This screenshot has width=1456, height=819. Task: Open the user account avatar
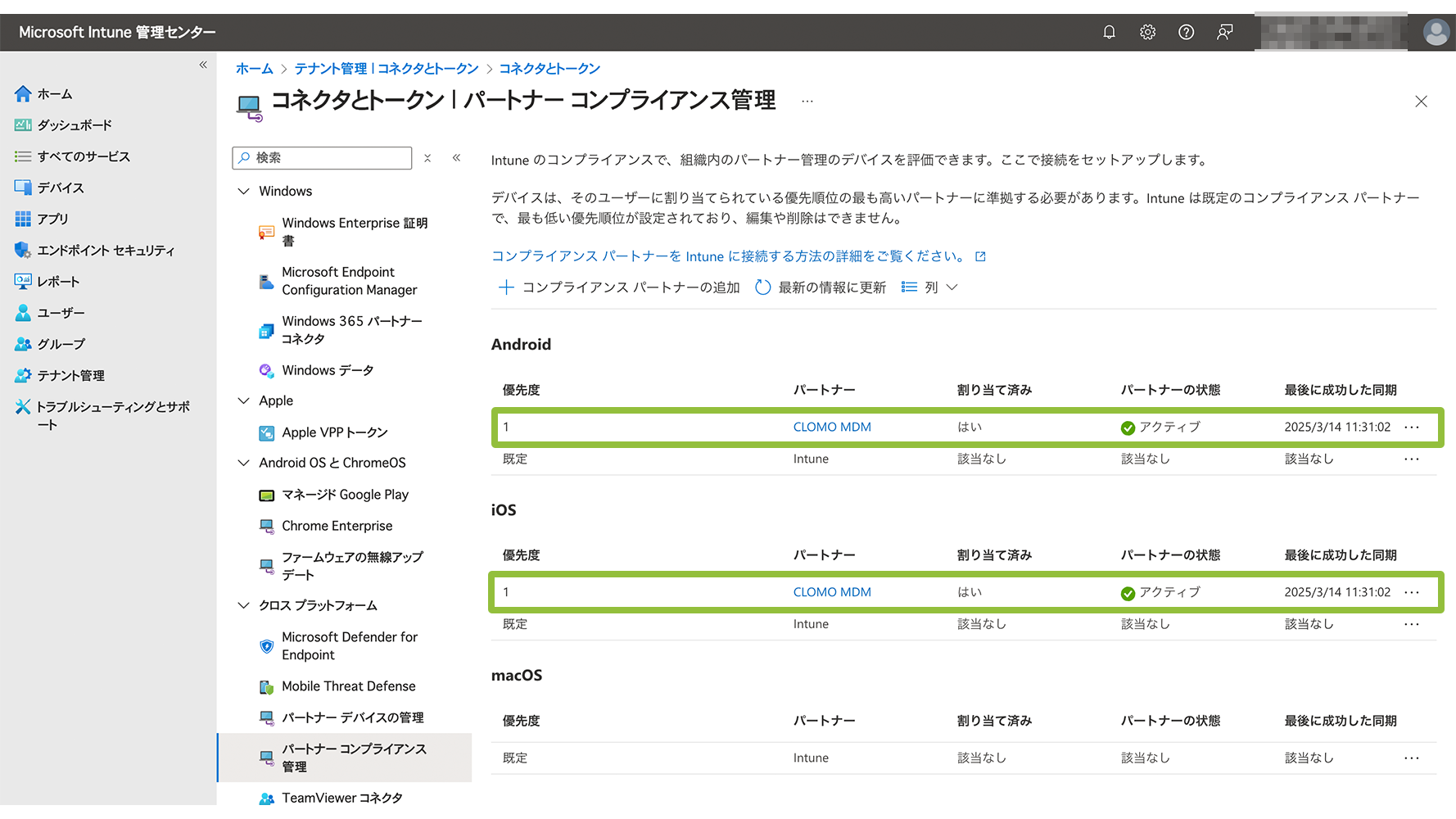[1436, 32]
